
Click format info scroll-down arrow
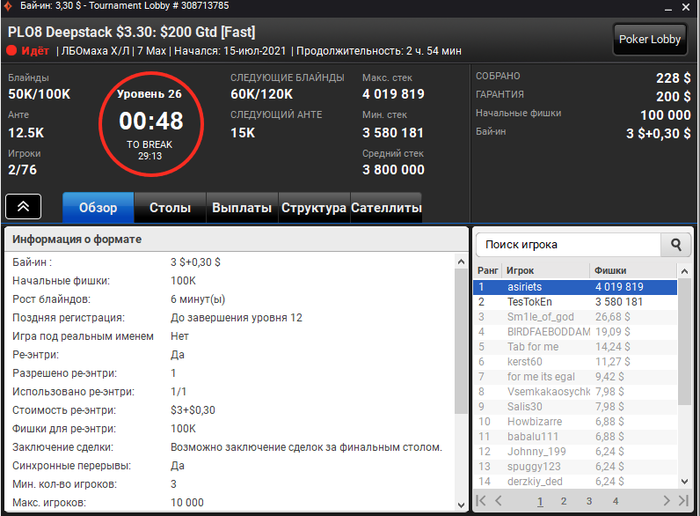click(461, 505)
